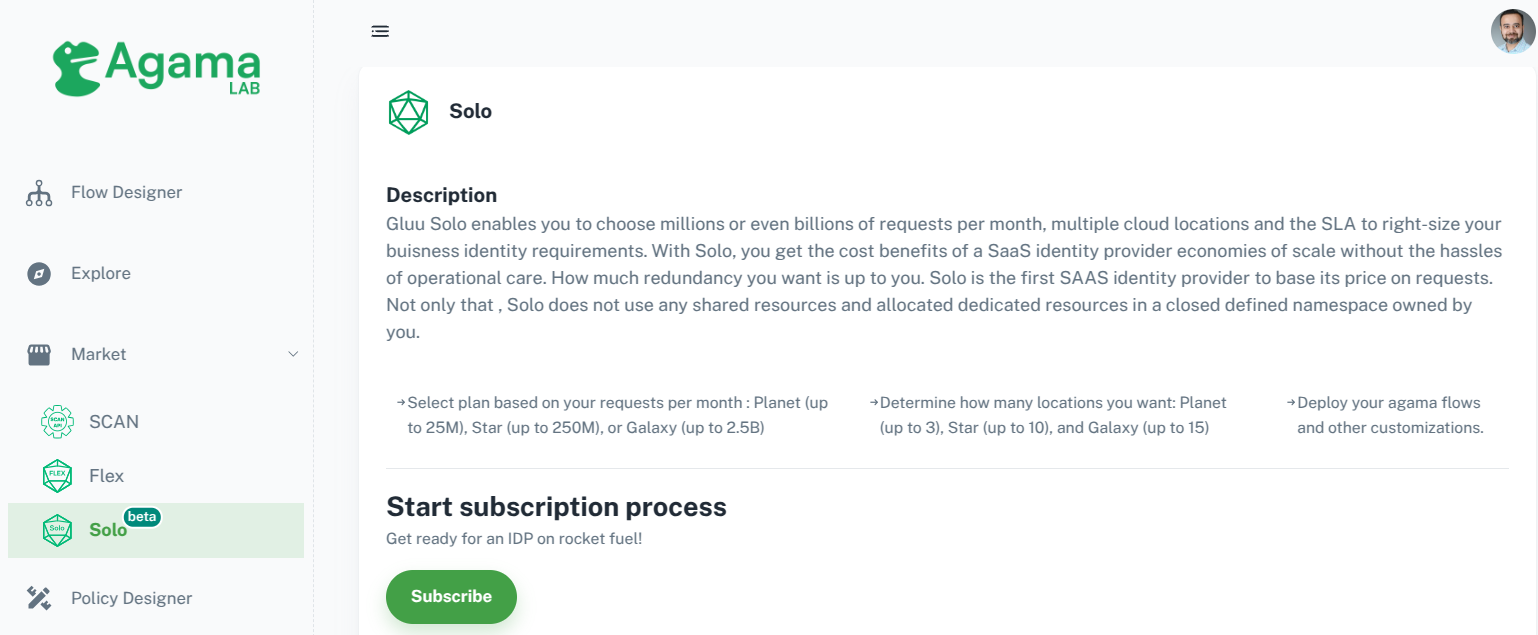Screen dimensions: 1538x635
Task: Click the Explore compass icon
Action: (x=39, y=274)
